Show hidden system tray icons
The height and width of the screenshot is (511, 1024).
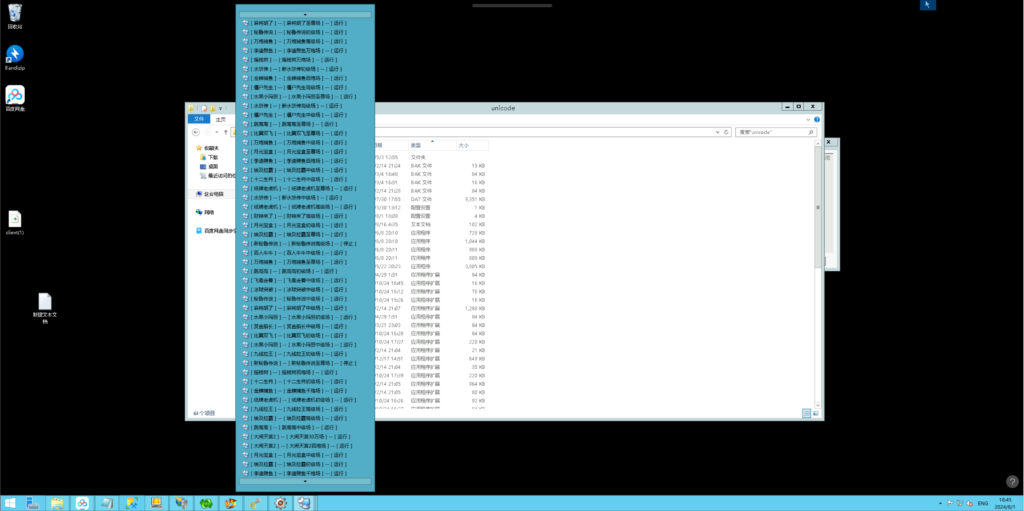938,503
